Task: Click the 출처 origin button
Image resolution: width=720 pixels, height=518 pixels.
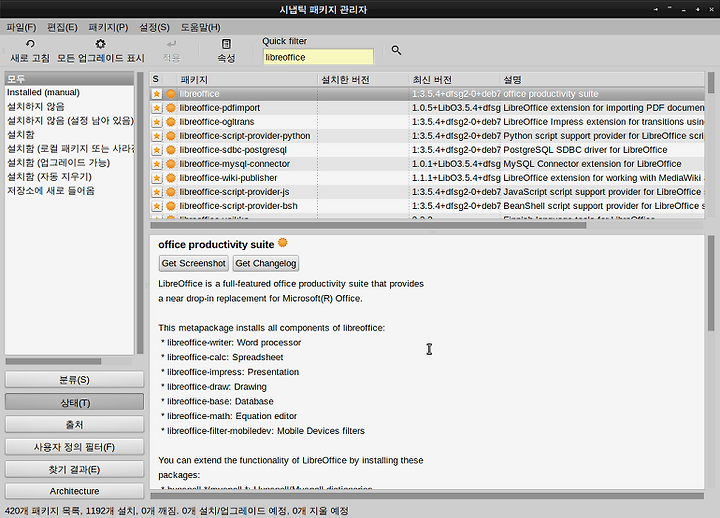Action: click(74, 424)
